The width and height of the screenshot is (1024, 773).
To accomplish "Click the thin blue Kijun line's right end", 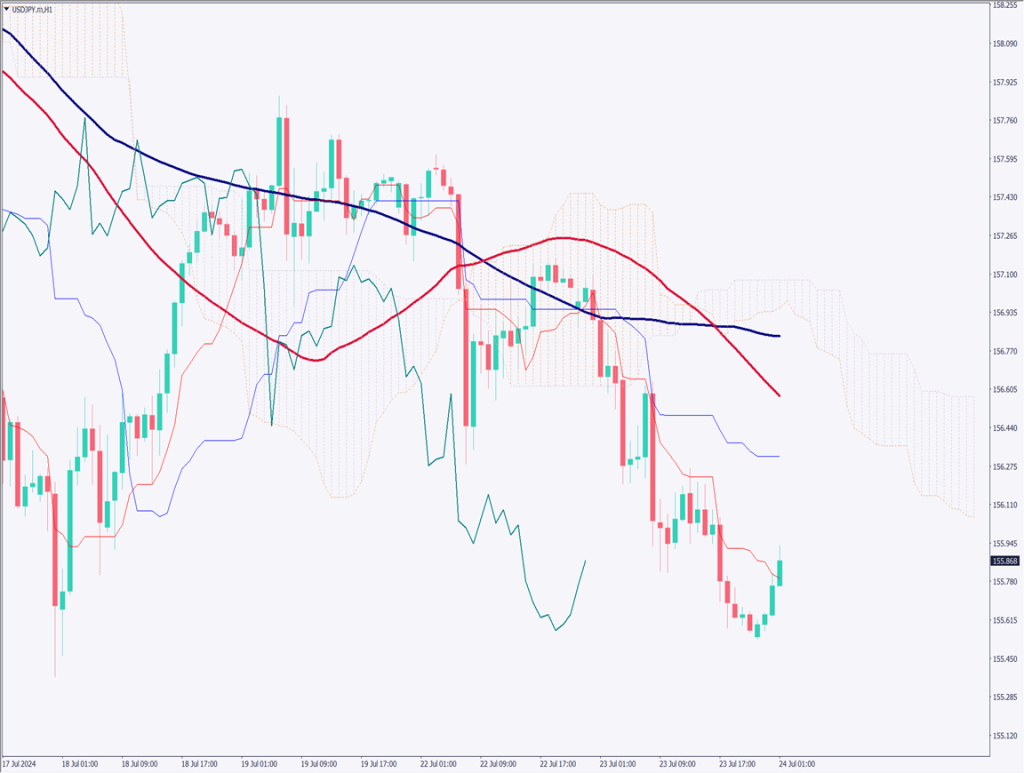I will pyautogui.click(x=778, y=456).
